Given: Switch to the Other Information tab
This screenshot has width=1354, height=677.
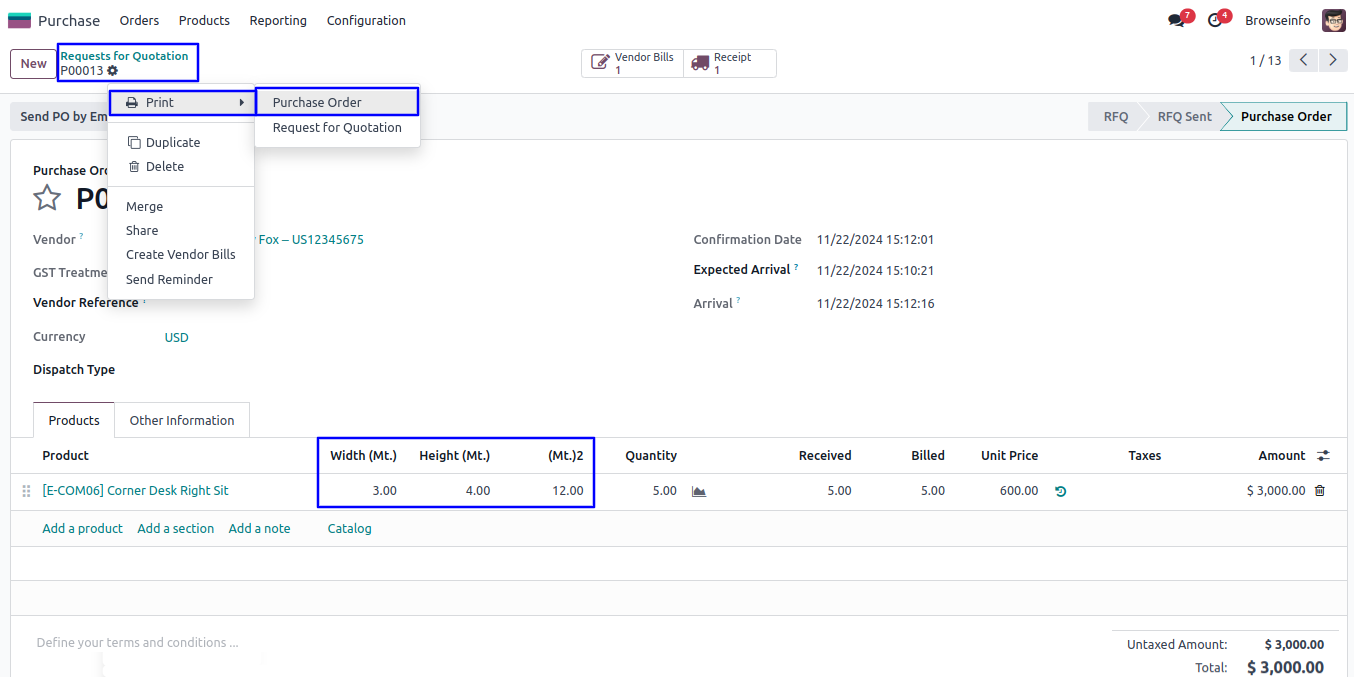Looking at the screenshot, I should pos(182,421).
